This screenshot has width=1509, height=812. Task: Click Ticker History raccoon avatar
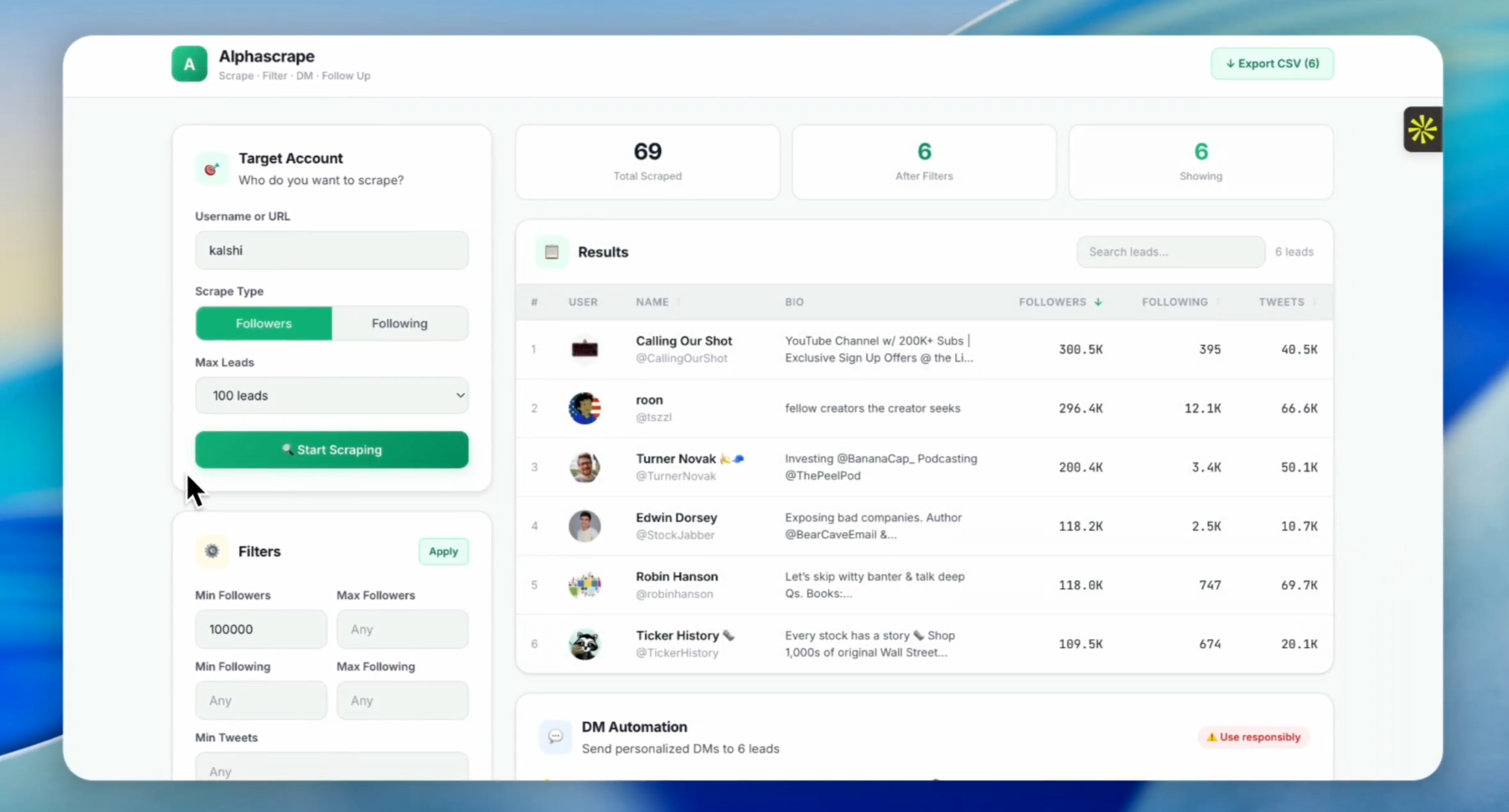point(584,644)
